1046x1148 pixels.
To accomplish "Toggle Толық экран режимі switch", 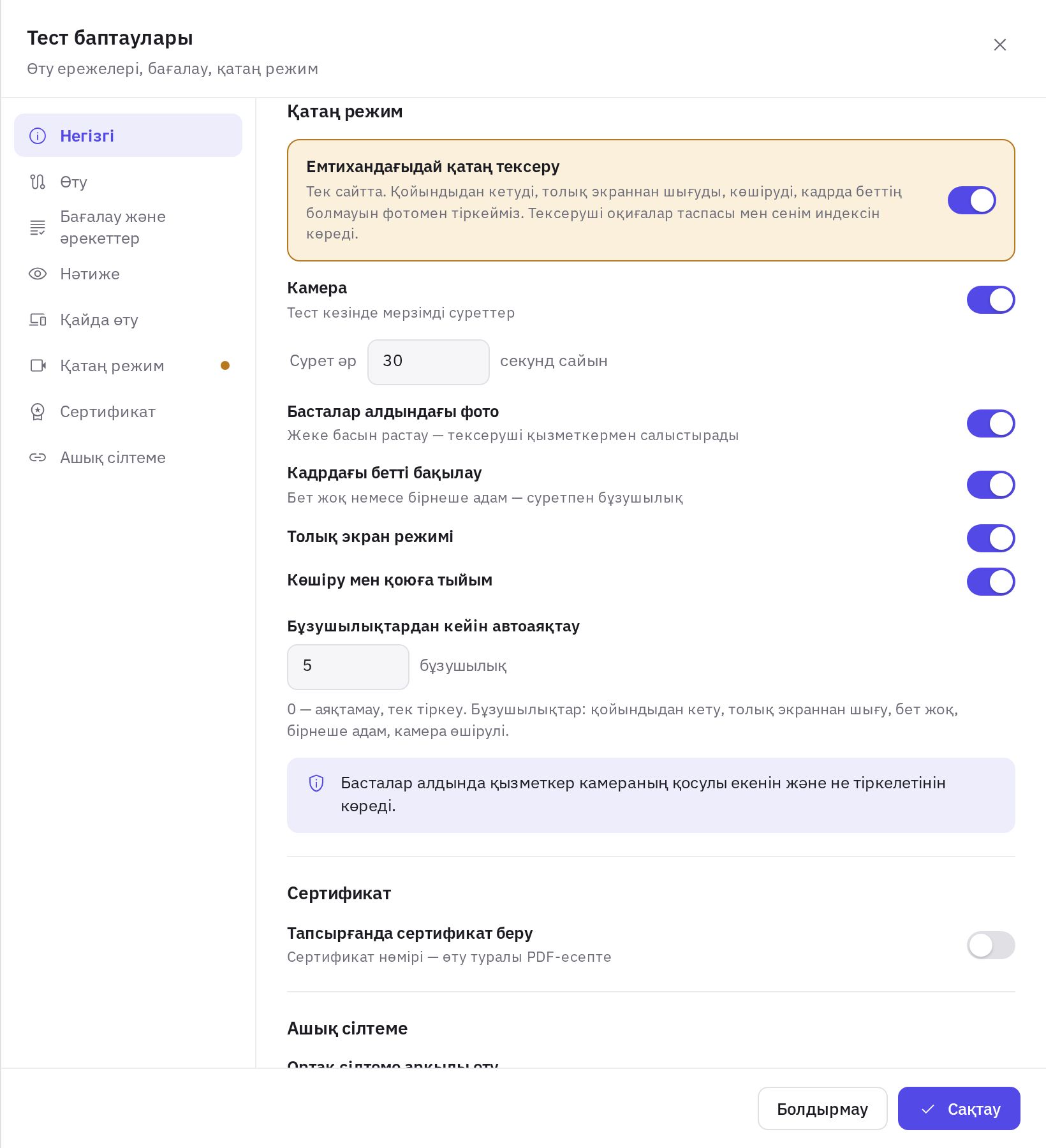I will click(991, 538).
